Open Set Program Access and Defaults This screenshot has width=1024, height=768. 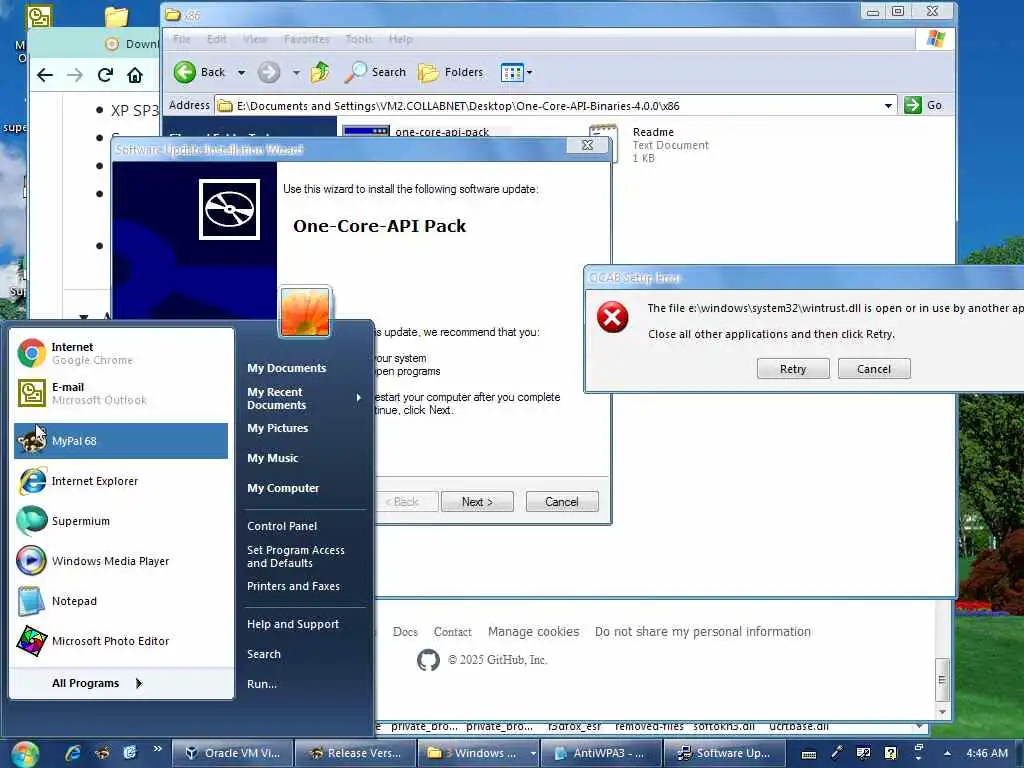pyautogui.click(x=296, y=556)
